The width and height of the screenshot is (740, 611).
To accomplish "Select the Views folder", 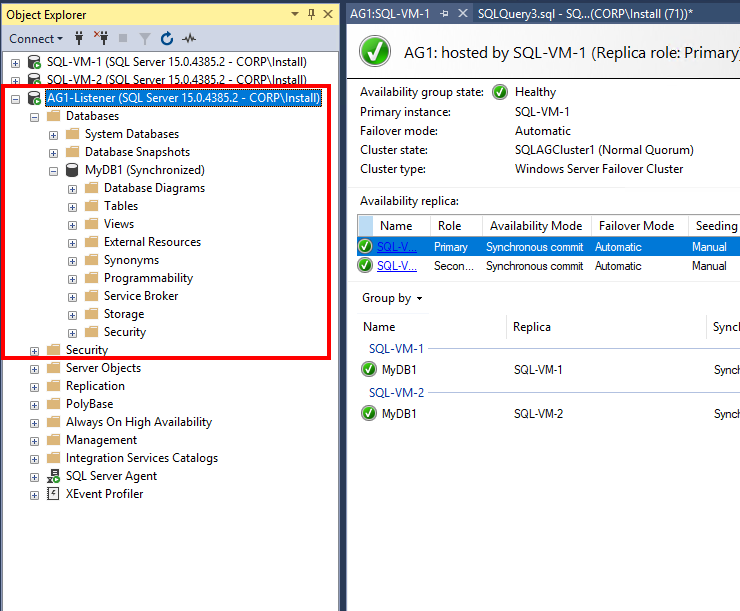I will pos(119,224).
